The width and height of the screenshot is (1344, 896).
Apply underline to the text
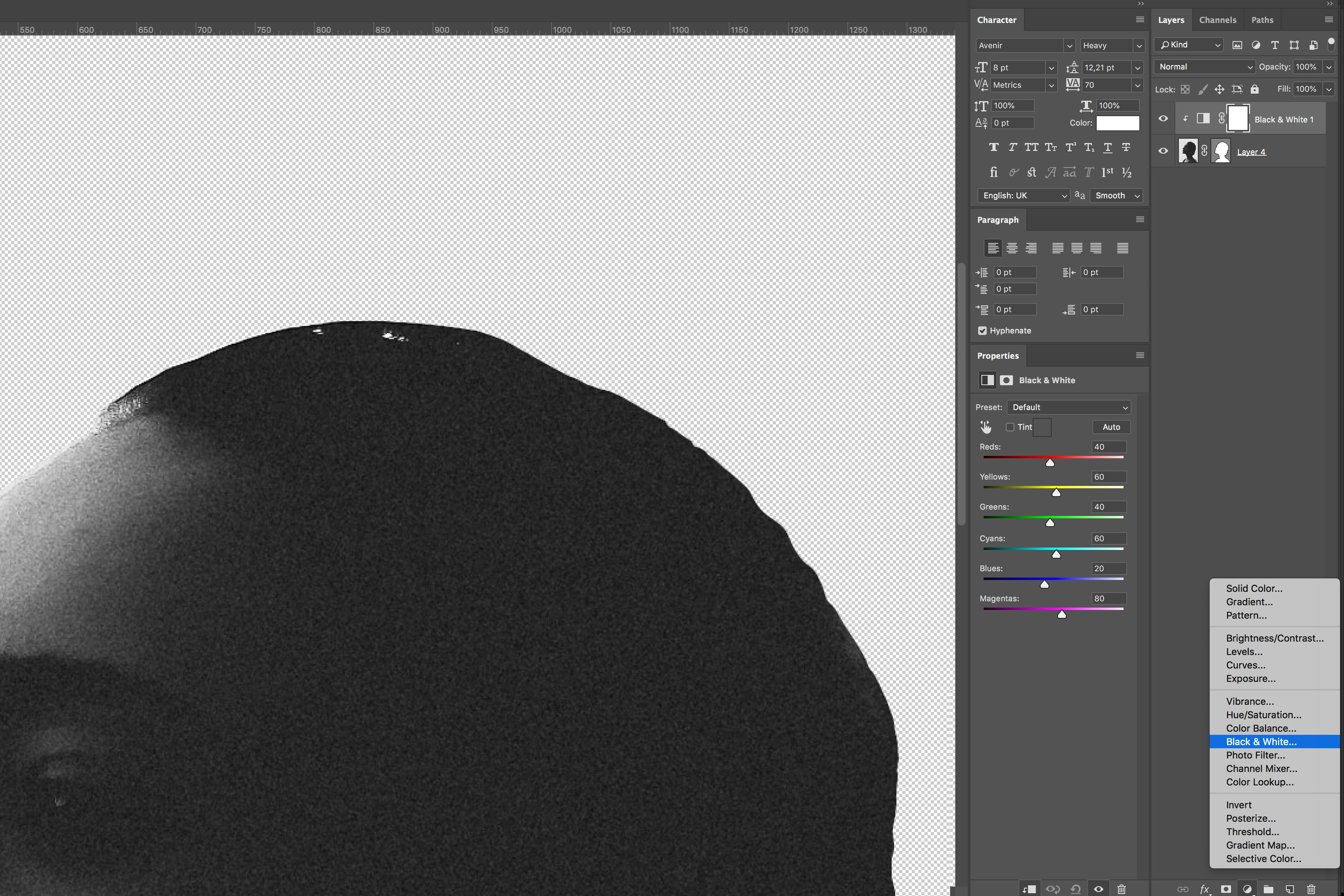click(x=1107, y=147)
